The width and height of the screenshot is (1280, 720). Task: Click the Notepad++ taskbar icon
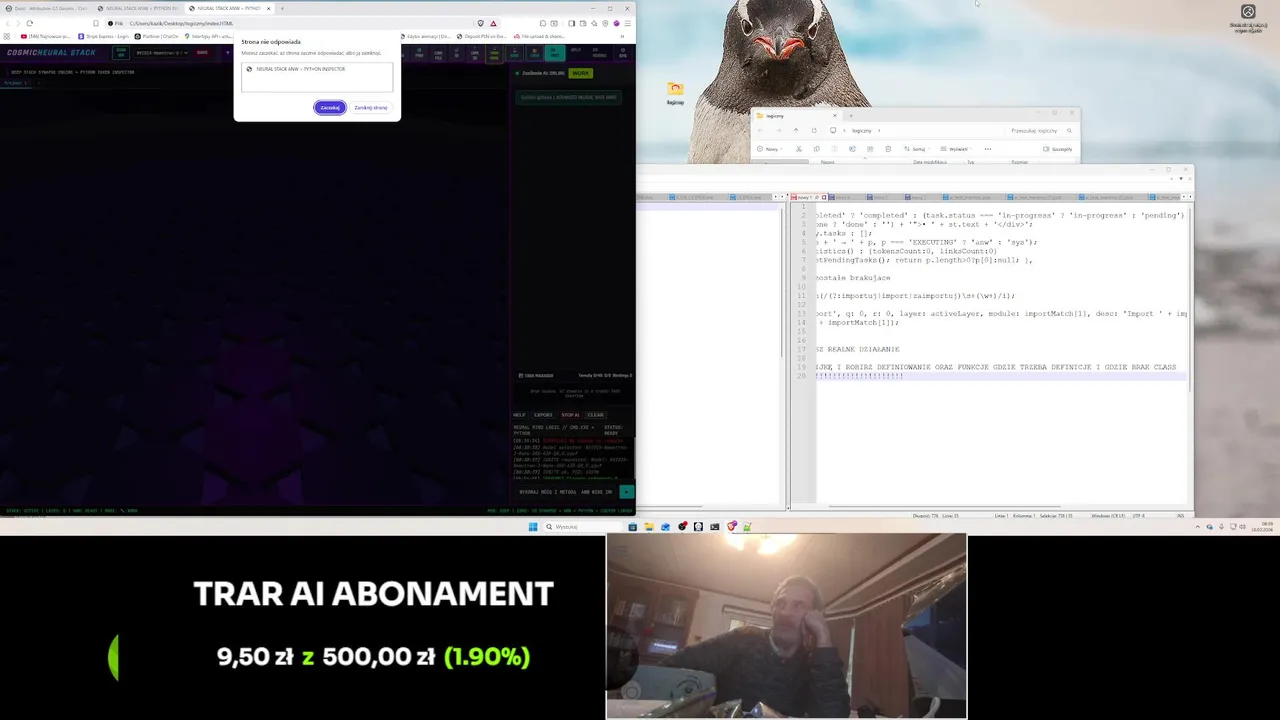point(747,527)
